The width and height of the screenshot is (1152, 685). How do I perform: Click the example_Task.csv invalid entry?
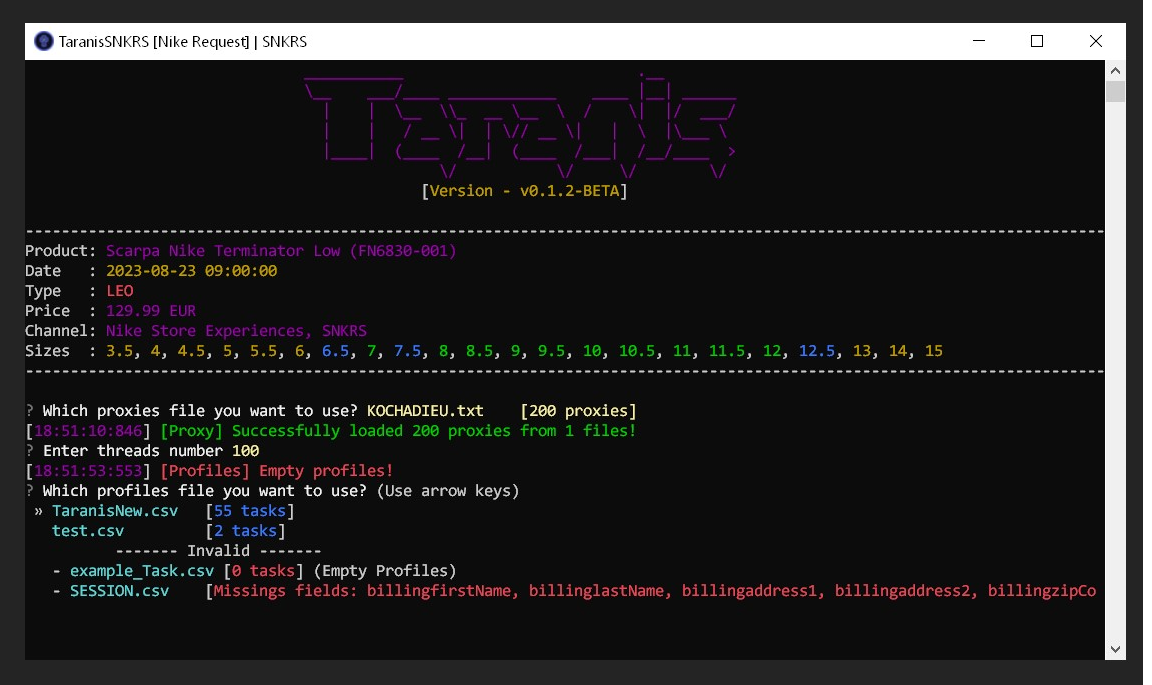(x=141, y=571)
